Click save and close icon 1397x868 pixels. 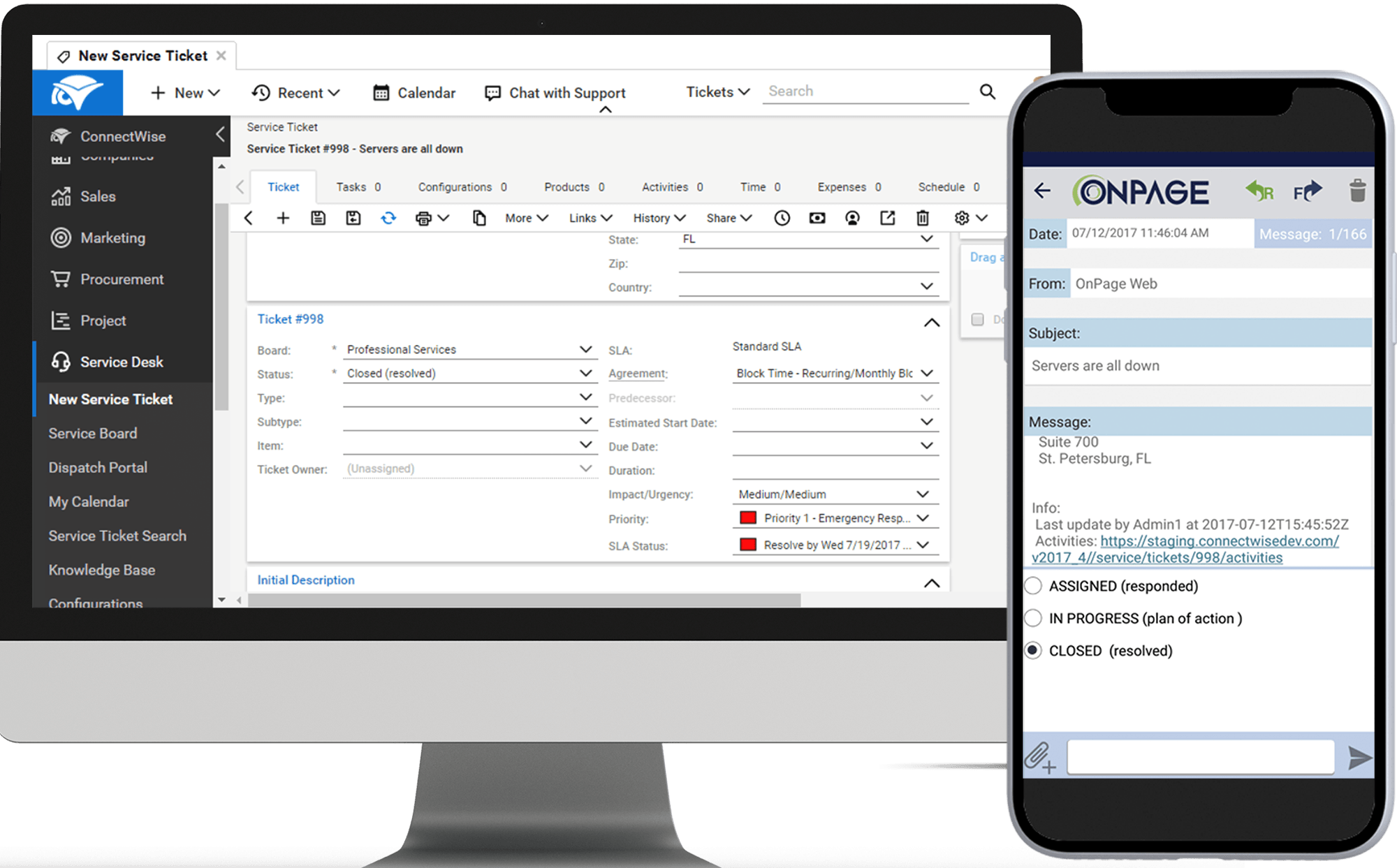353,218
